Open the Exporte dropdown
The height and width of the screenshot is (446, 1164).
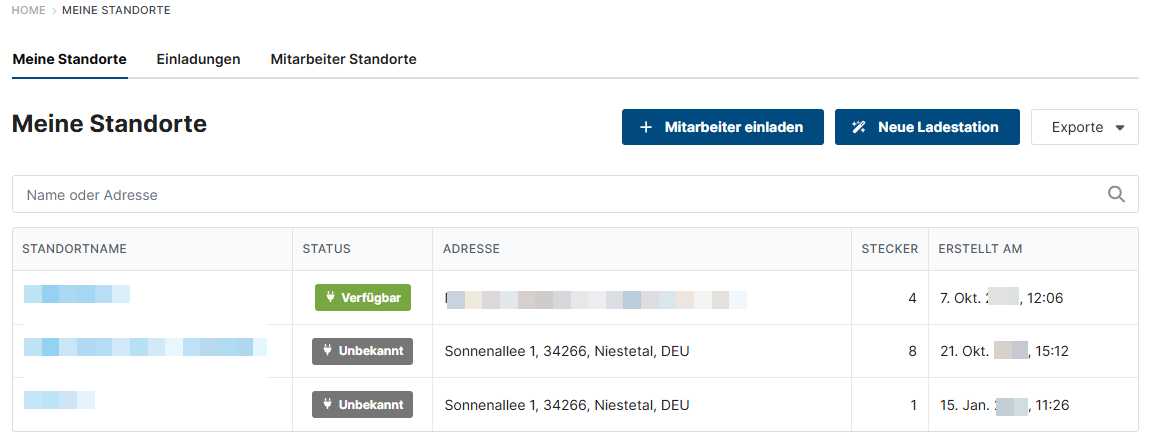pos(1084,128)
